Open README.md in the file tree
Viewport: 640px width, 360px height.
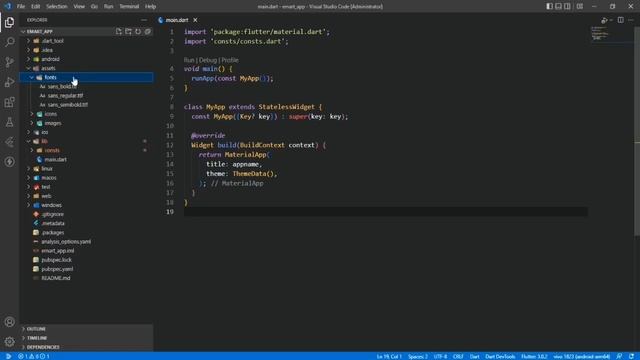click(x=87, y=278)
